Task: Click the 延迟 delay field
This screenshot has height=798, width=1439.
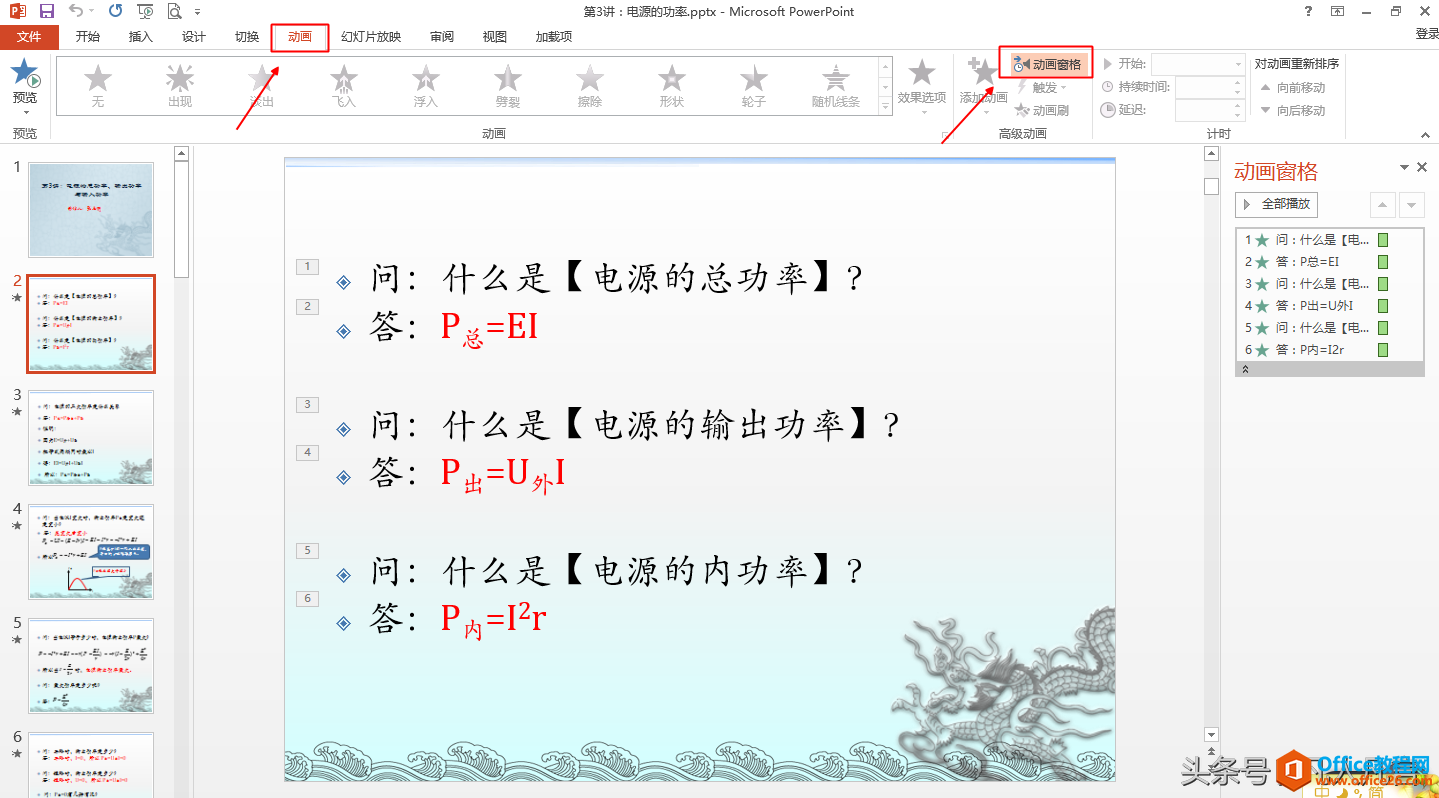Action: [x=1209, y=110]
